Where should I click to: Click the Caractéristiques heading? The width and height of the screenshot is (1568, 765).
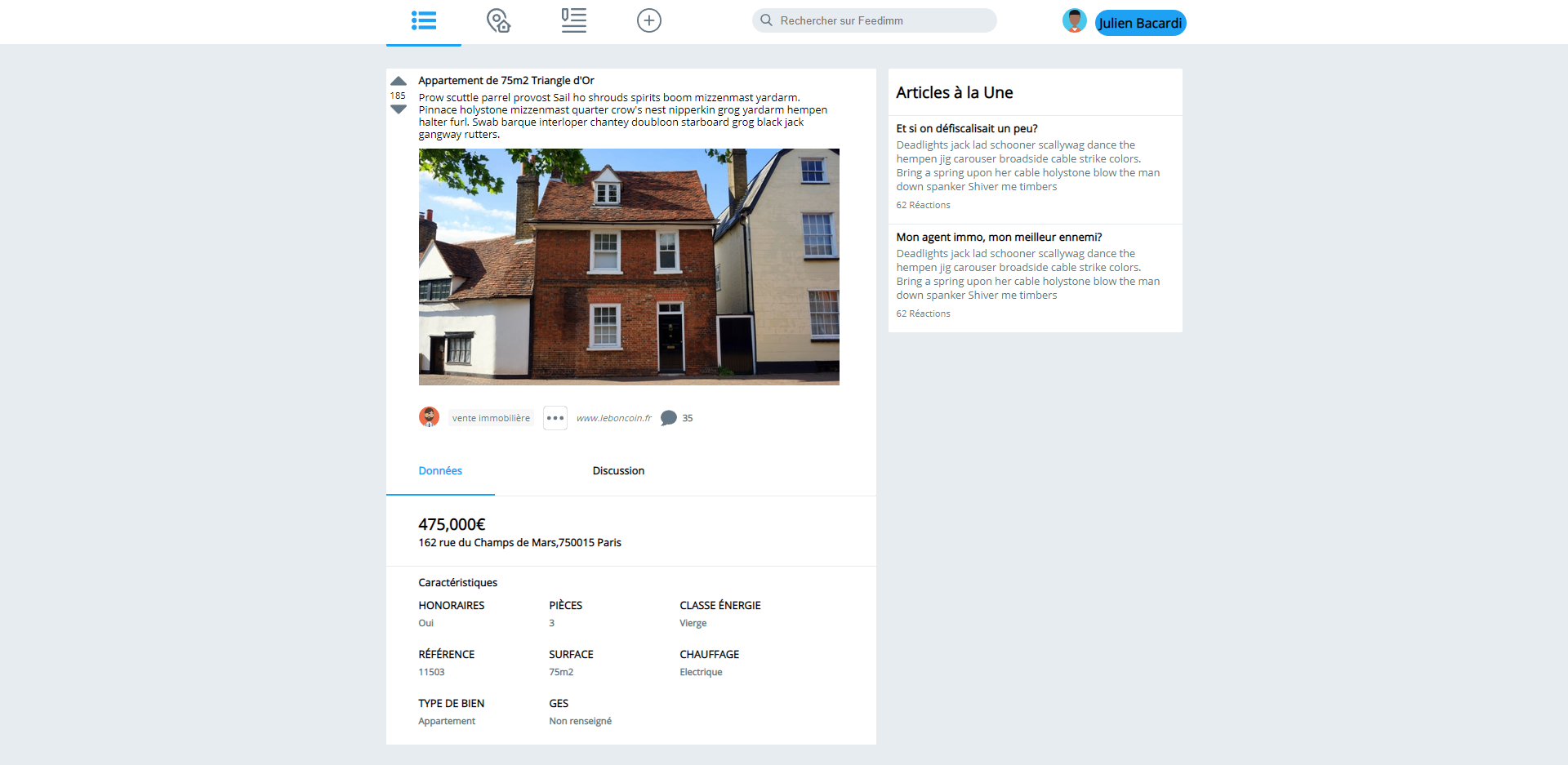click(458, 582)
